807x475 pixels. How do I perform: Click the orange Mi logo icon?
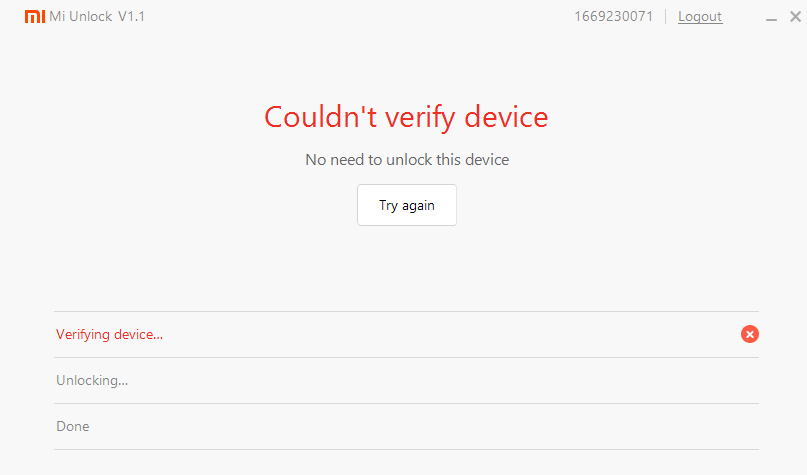coord(35,17)
